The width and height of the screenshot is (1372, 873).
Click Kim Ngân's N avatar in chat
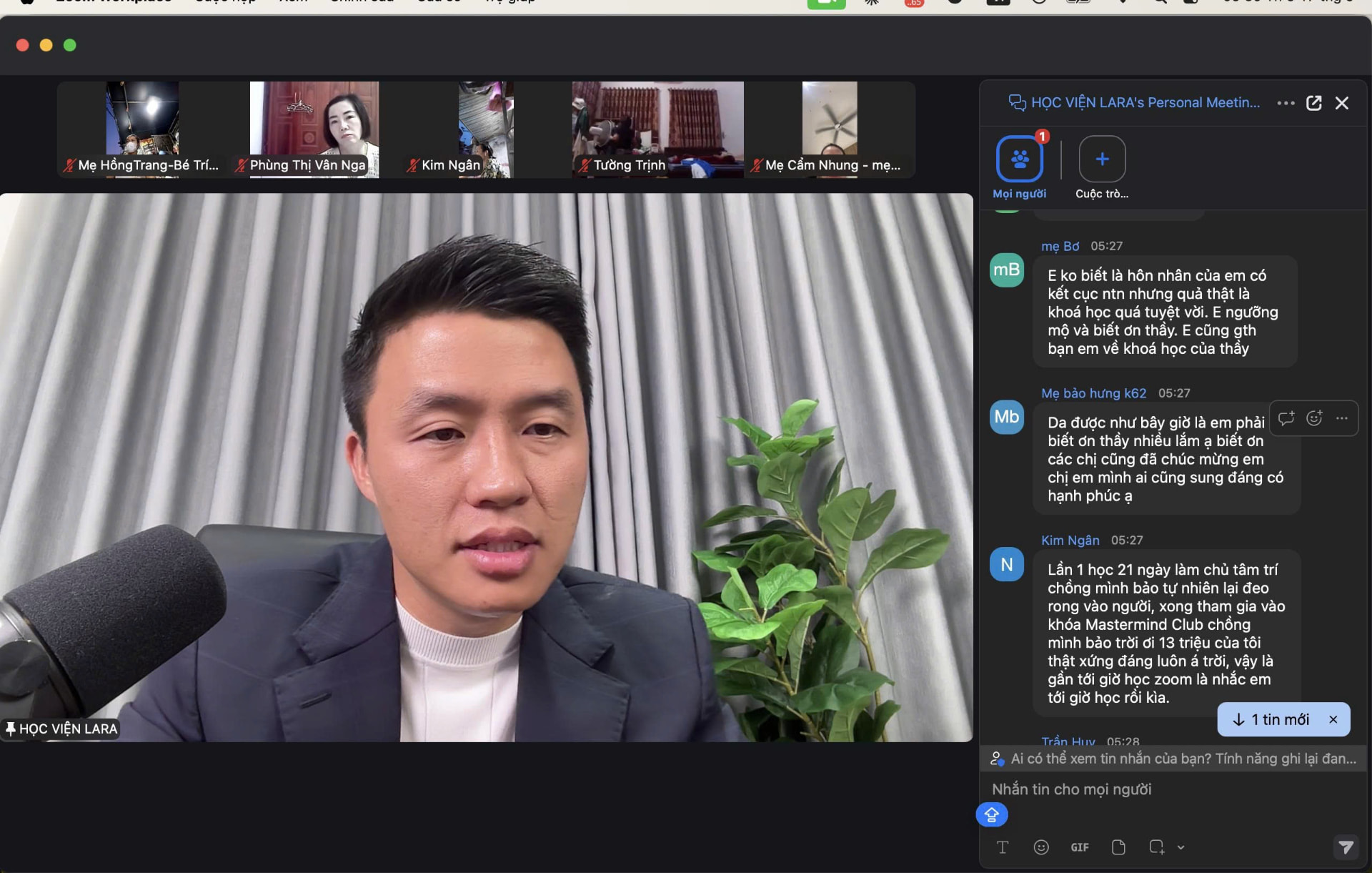1007,564
